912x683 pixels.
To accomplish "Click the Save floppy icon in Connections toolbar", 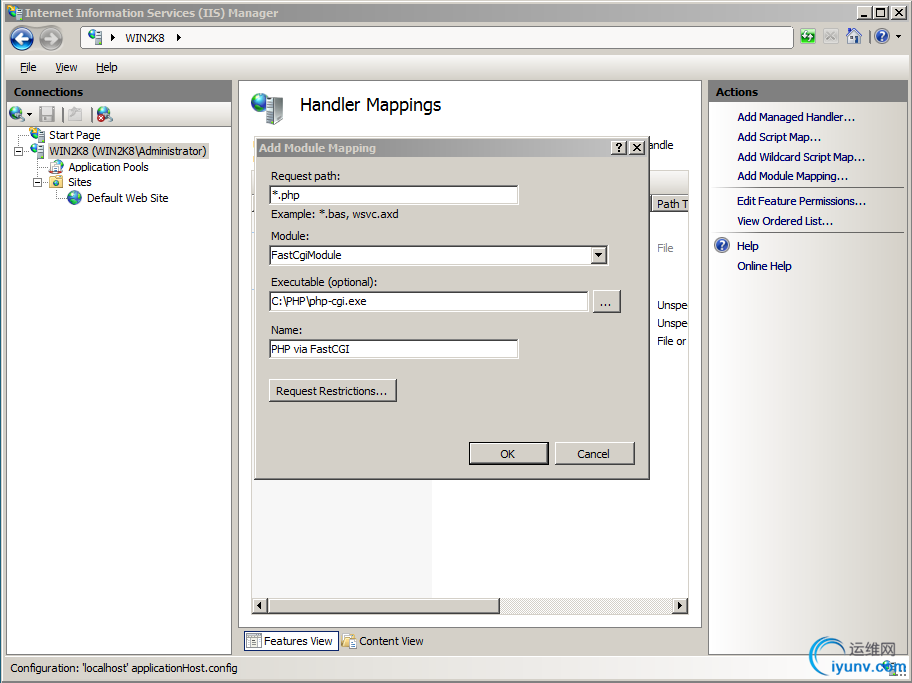I will pos(47,114).
